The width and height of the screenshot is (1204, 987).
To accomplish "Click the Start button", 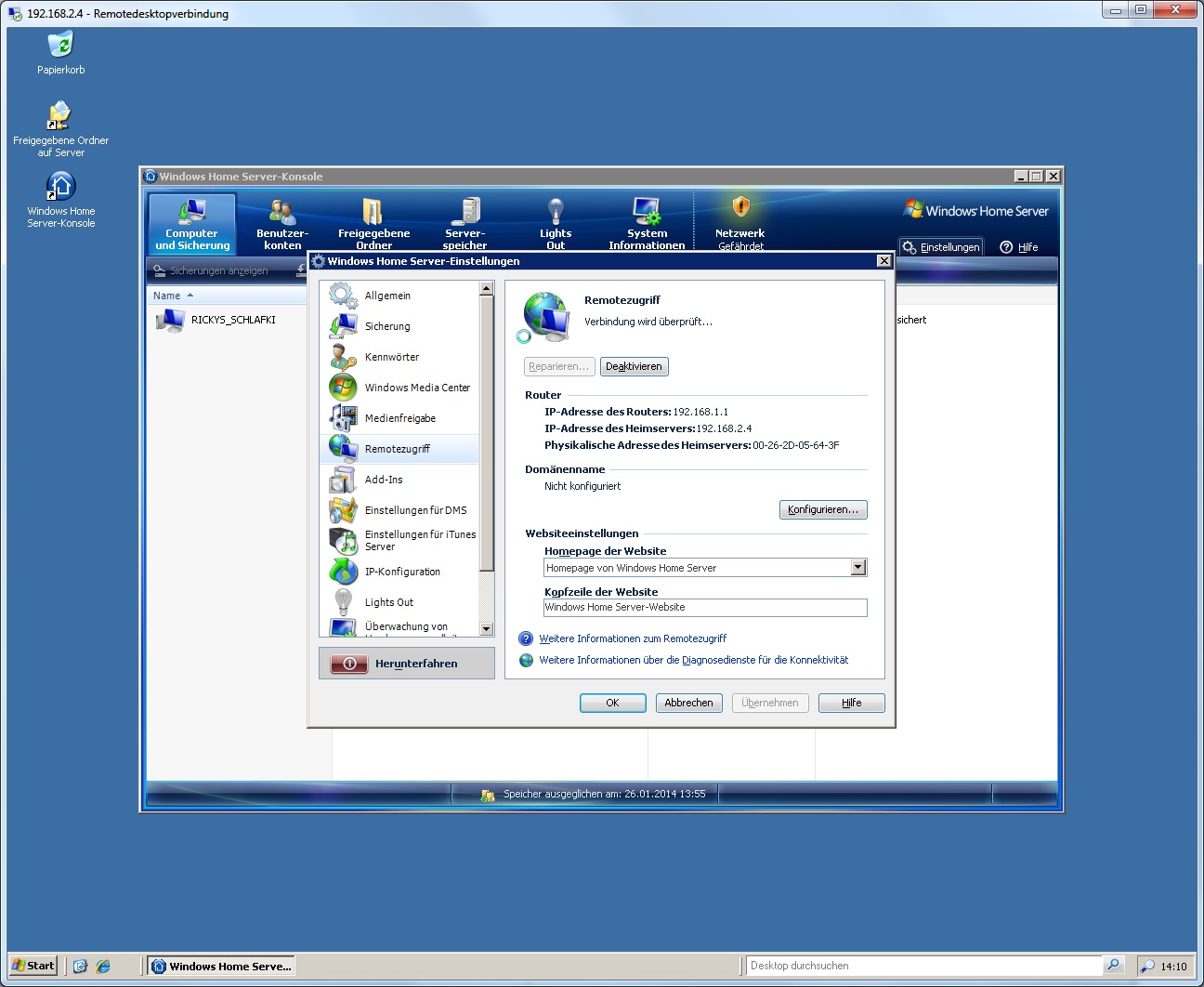I will pos(33,966).
